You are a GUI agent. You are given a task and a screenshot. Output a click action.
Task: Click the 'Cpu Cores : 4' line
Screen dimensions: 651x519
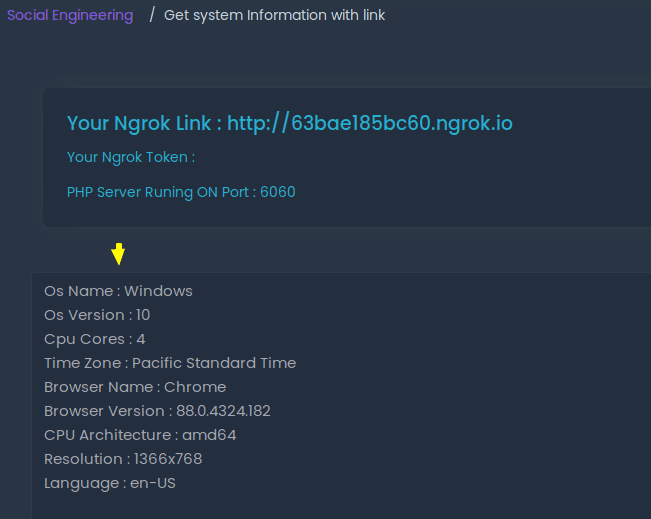coord(95,340)
